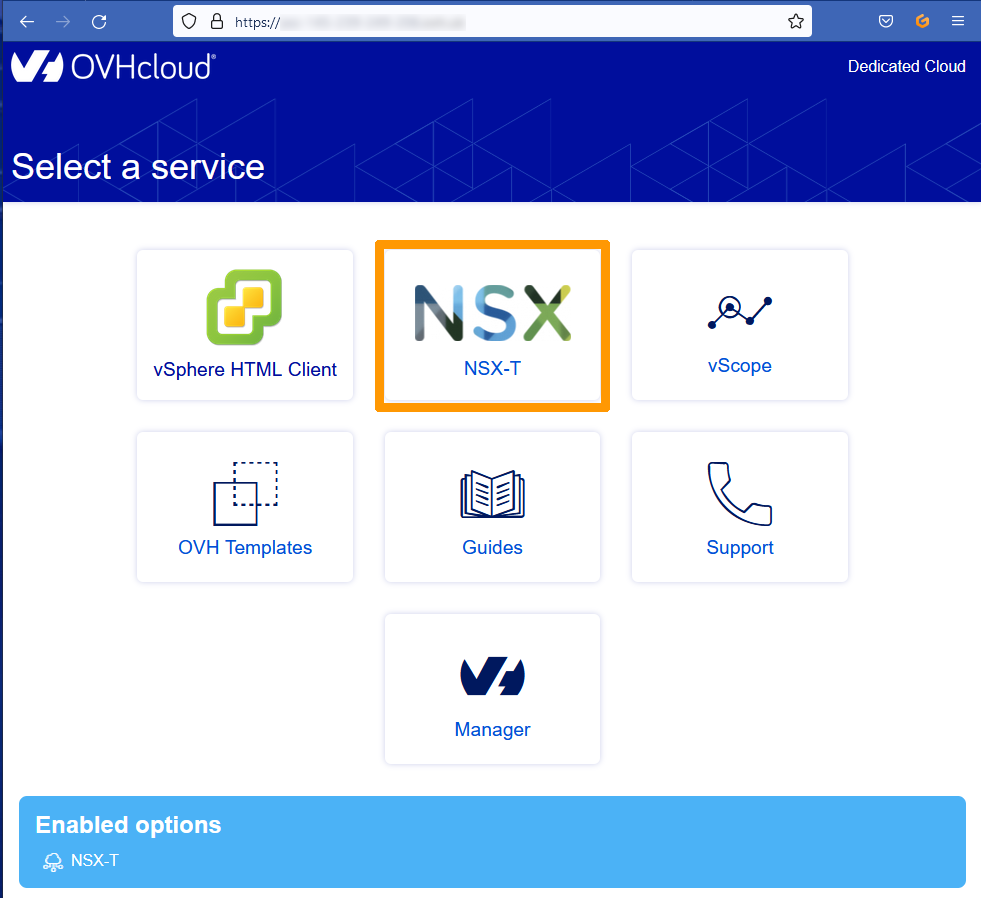This screenshot has height=898, width=981.
Task: Open the NSX logo tile image
Action: [492, 311]
